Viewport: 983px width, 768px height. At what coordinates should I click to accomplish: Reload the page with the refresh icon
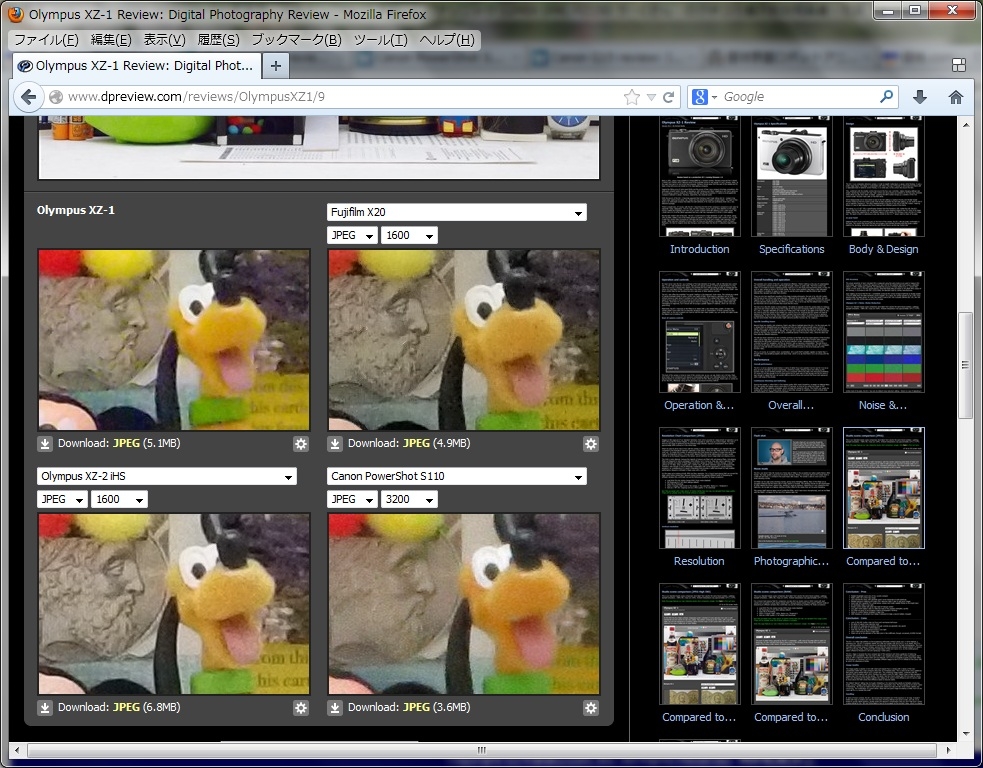[669, 97]
